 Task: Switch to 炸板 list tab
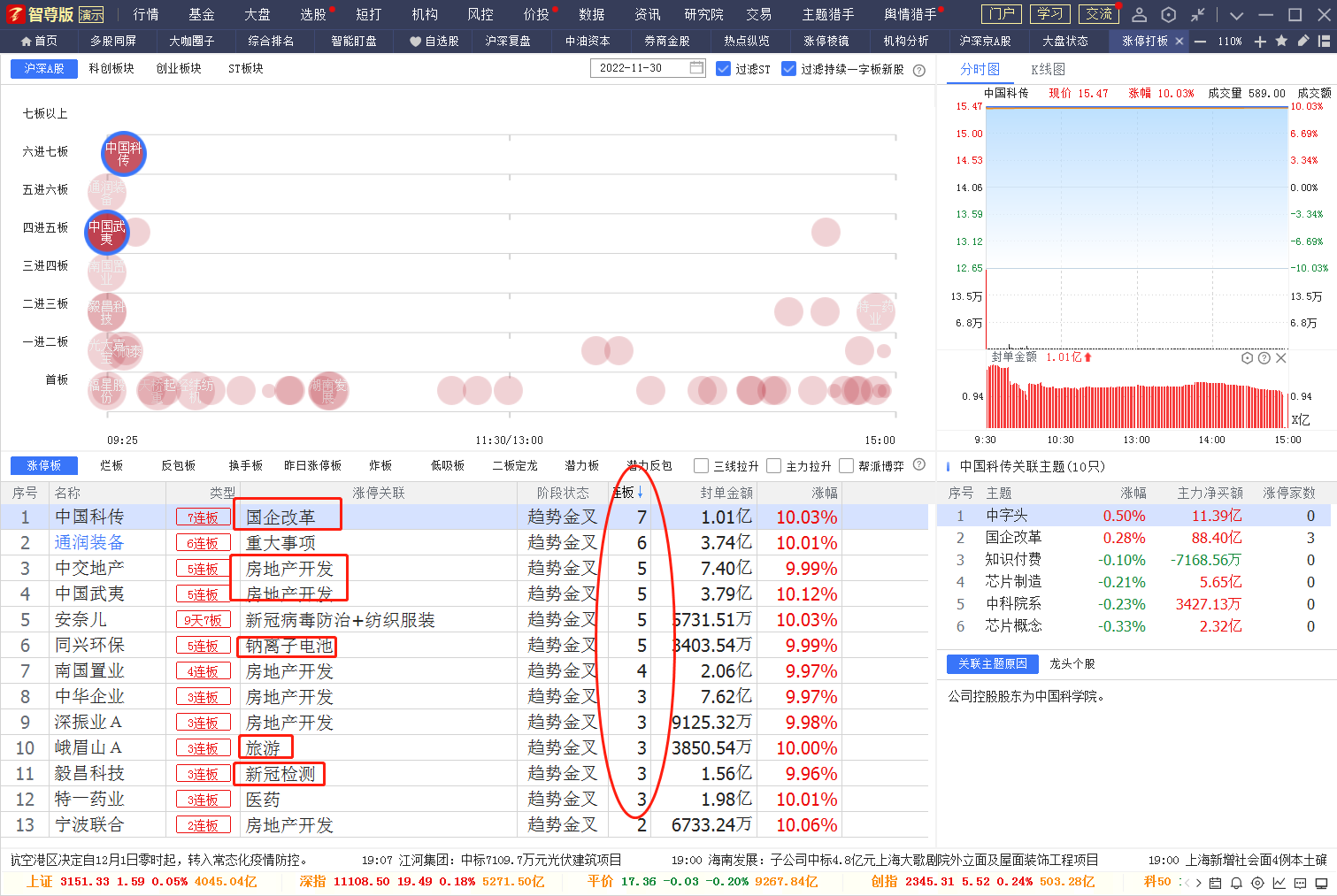point(380,465)
